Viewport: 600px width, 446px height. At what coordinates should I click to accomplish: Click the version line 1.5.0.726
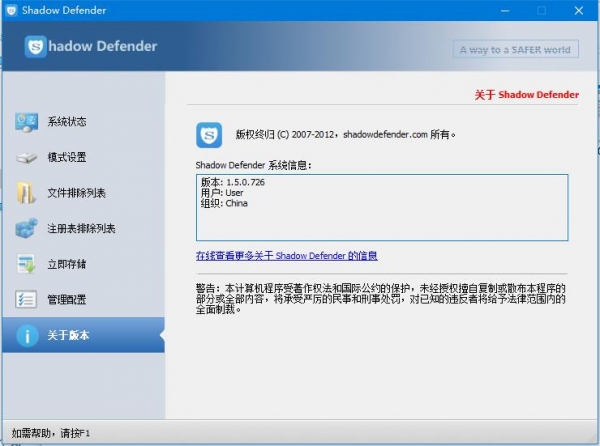point(233,182)
